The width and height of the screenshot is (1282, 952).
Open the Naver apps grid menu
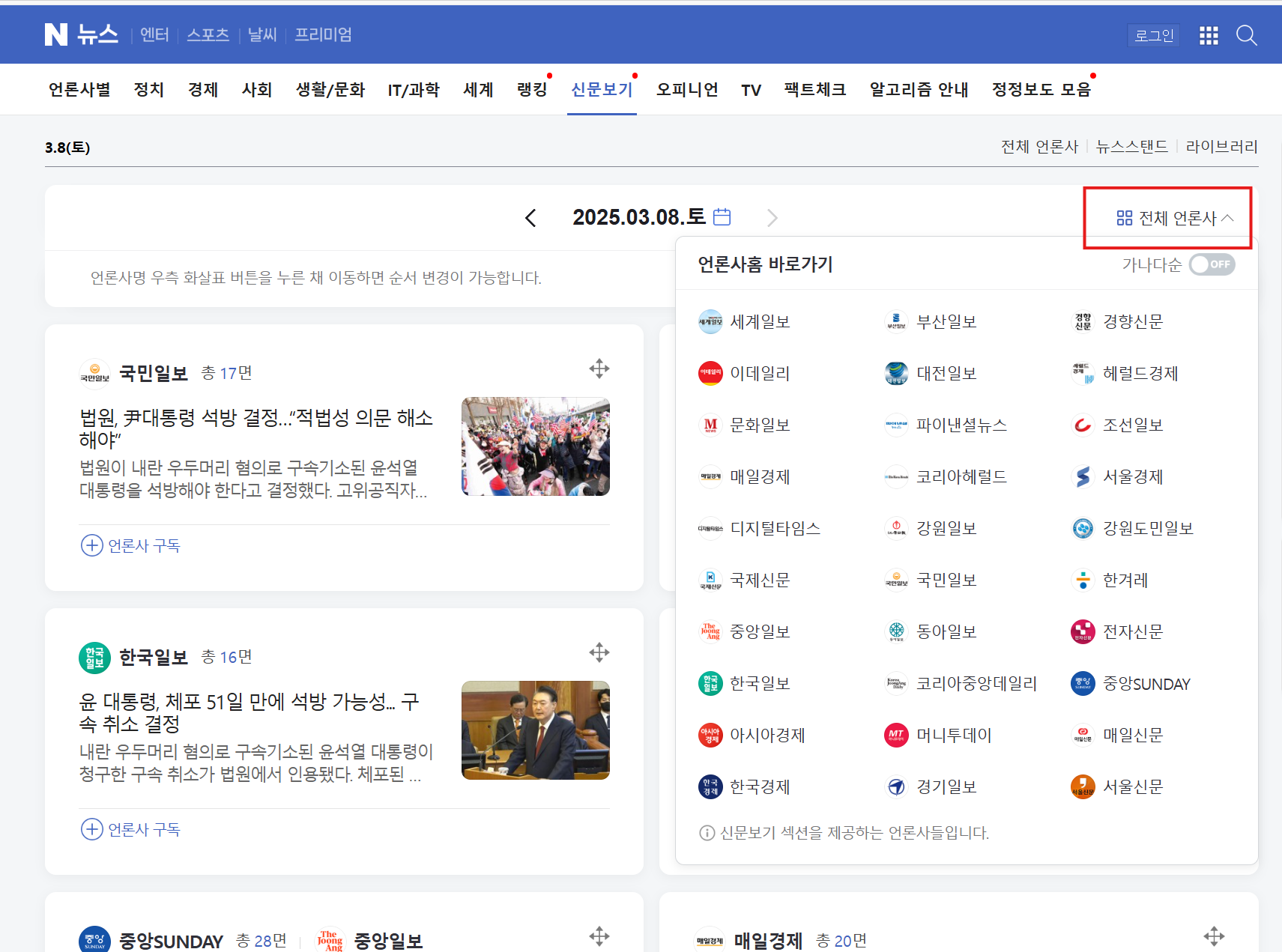(x=1209, y=35)
